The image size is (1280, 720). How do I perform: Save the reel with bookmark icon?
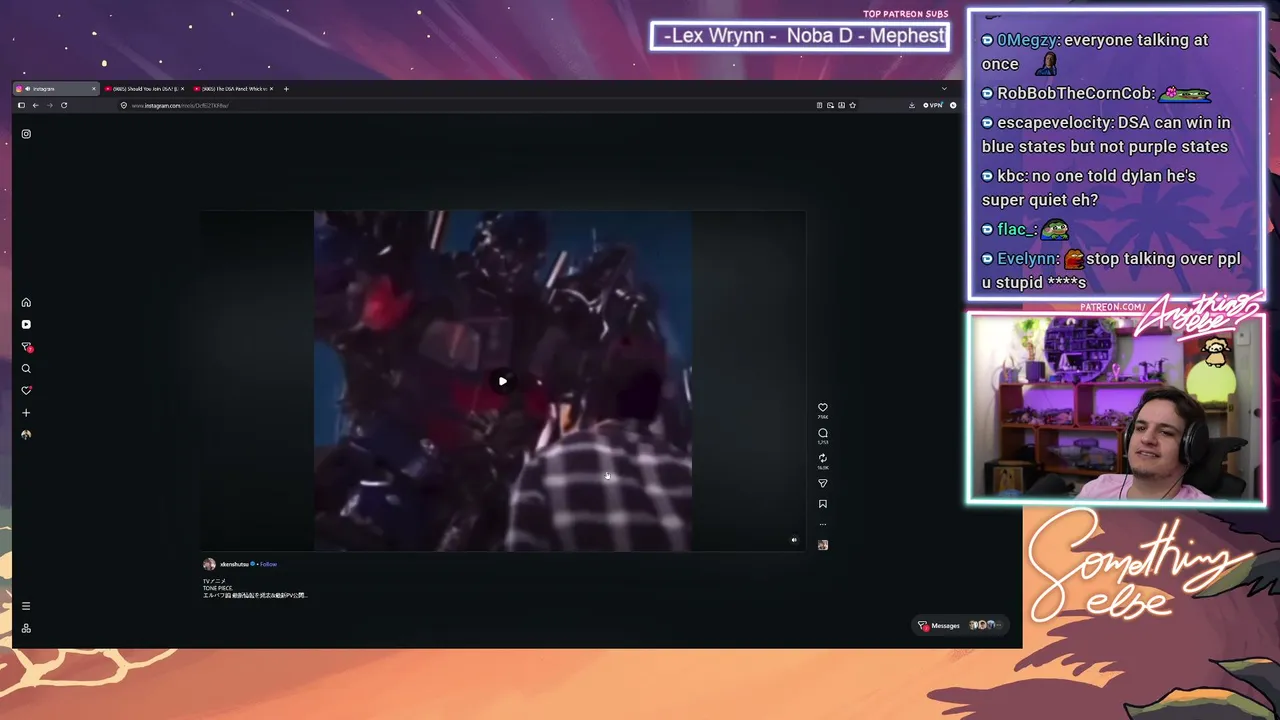click(x=823, y=504)
